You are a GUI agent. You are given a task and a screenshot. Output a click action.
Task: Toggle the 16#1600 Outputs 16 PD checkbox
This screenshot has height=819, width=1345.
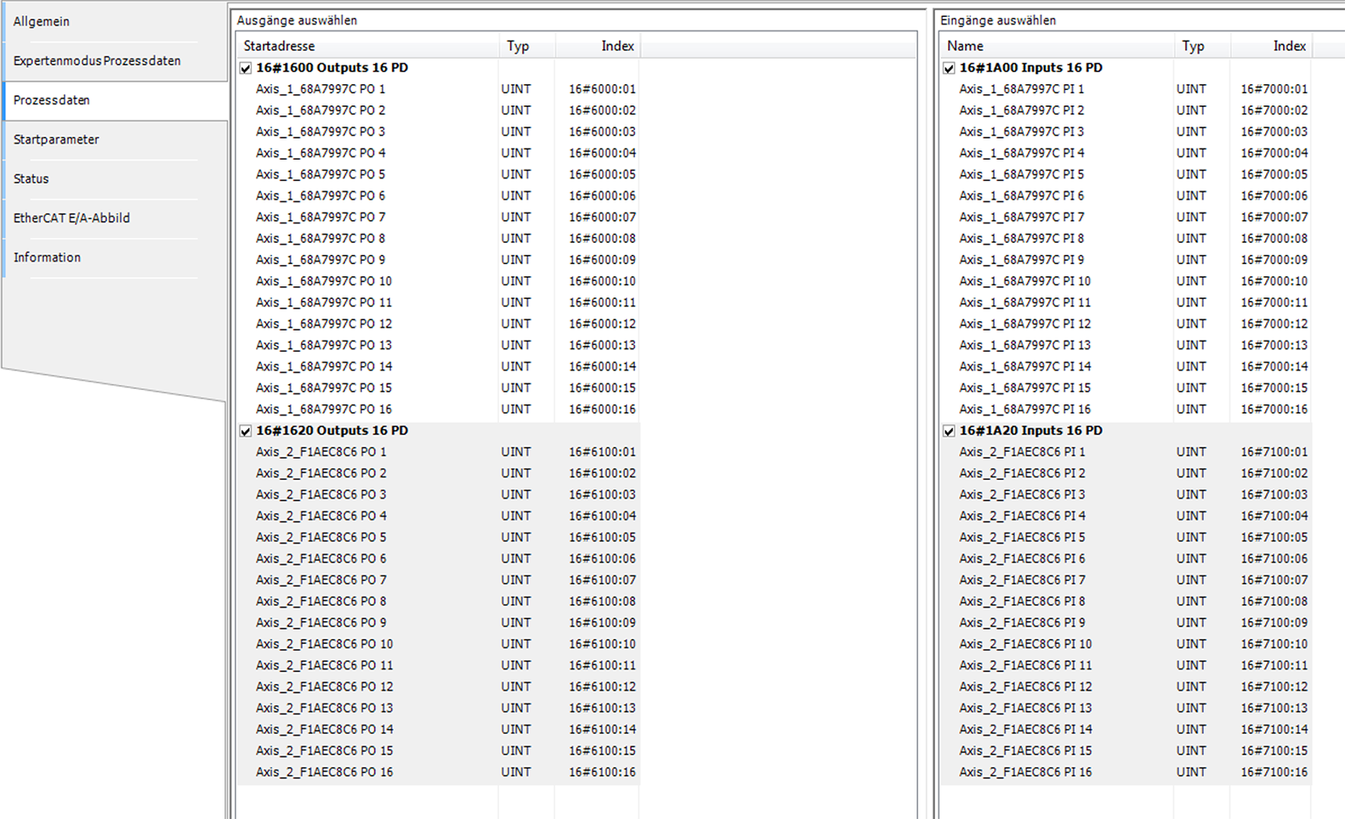(246, 69)
